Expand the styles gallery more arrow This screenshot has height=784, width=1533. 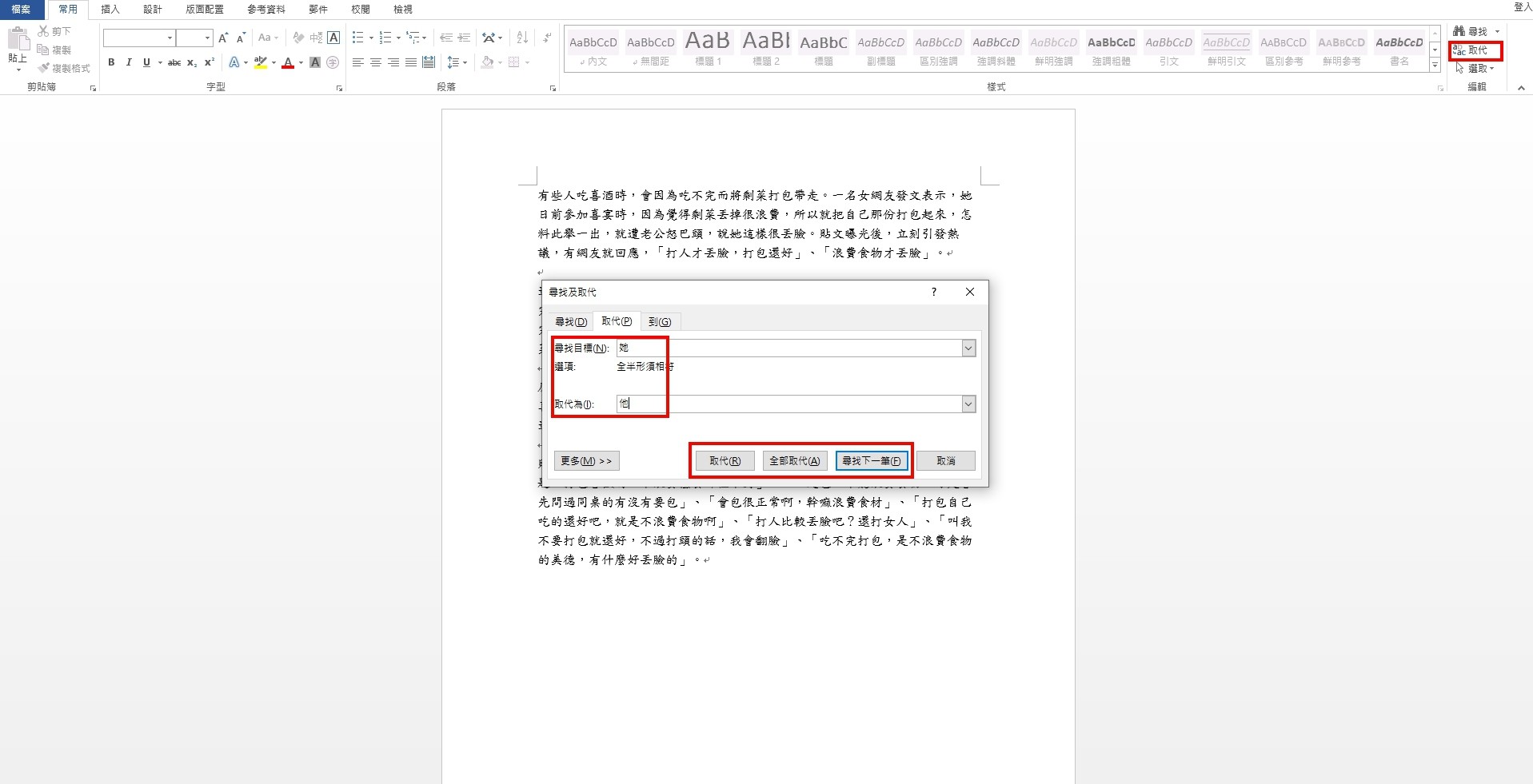[x=1435, y=66]
